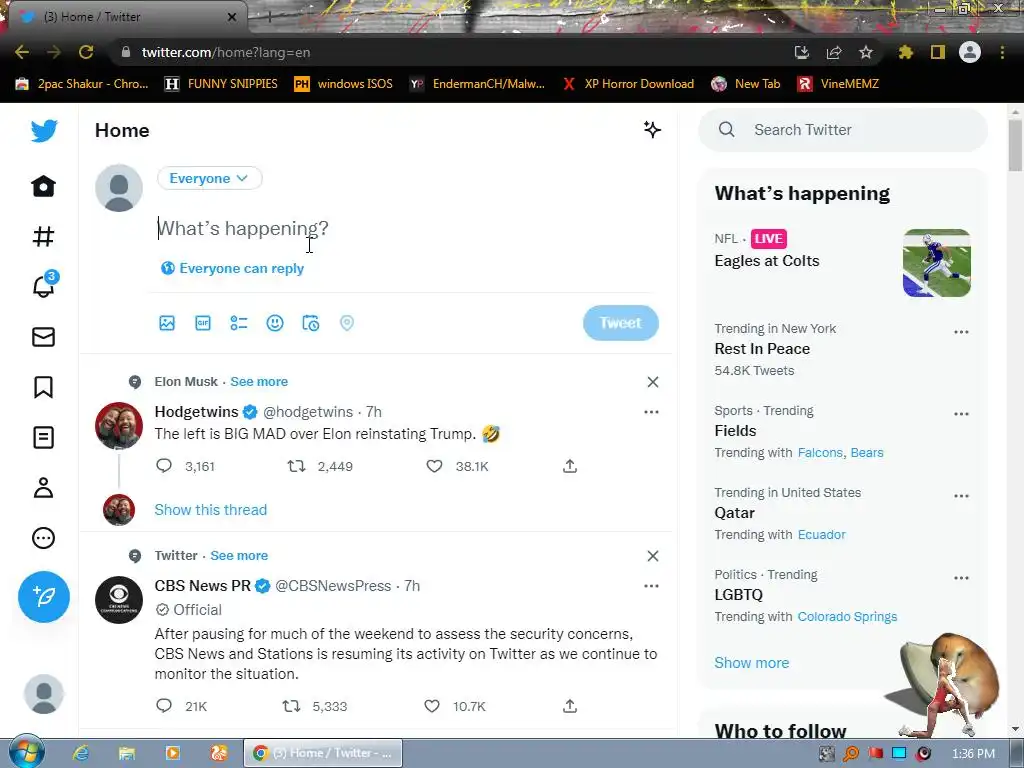Viewport: 1024px width, 768px height.
Task: Tag location with the pin icon
Action: (x=347, y=323)
